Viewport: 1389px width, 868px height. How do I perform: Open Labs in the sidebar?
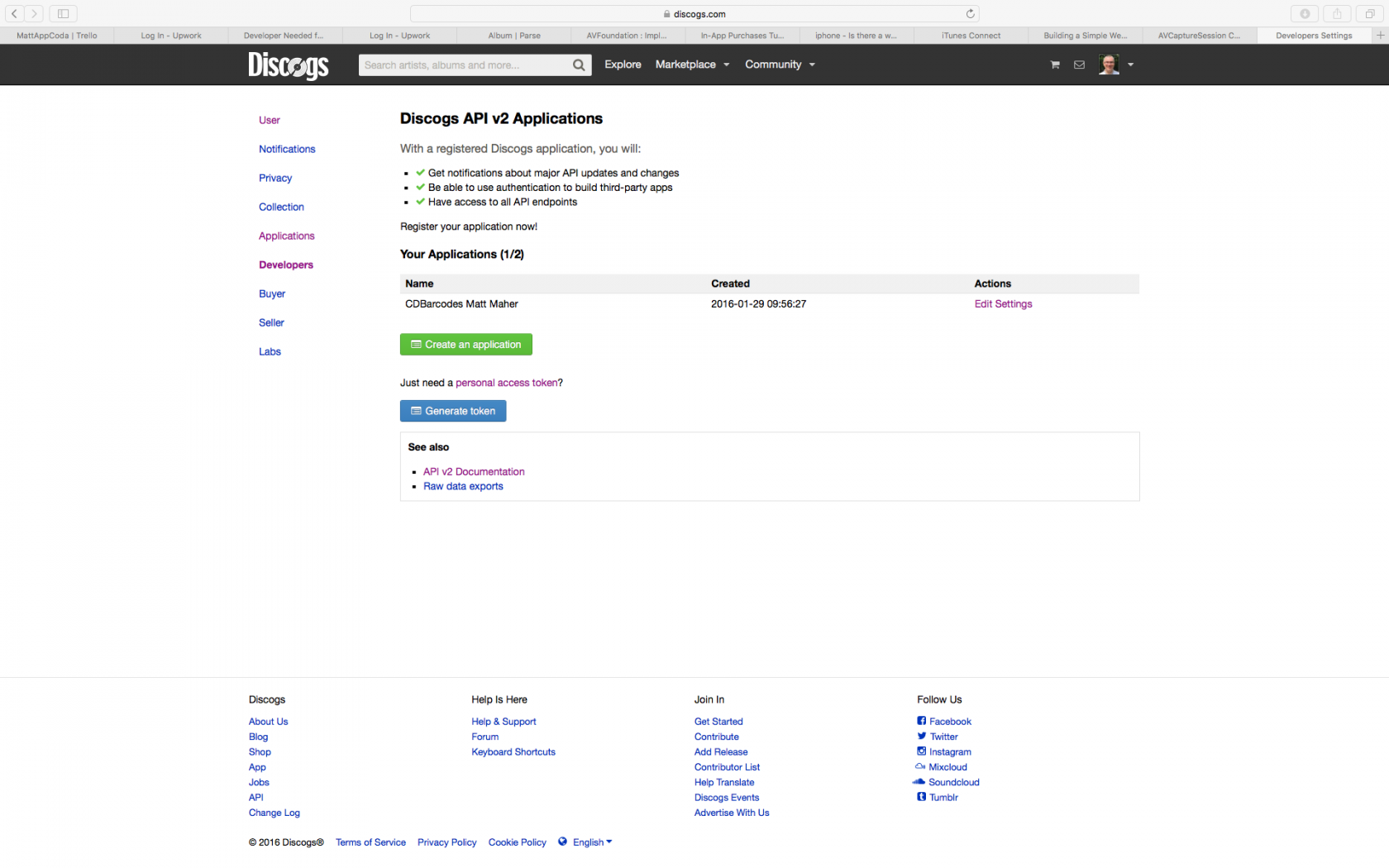(x=270, y=351)
